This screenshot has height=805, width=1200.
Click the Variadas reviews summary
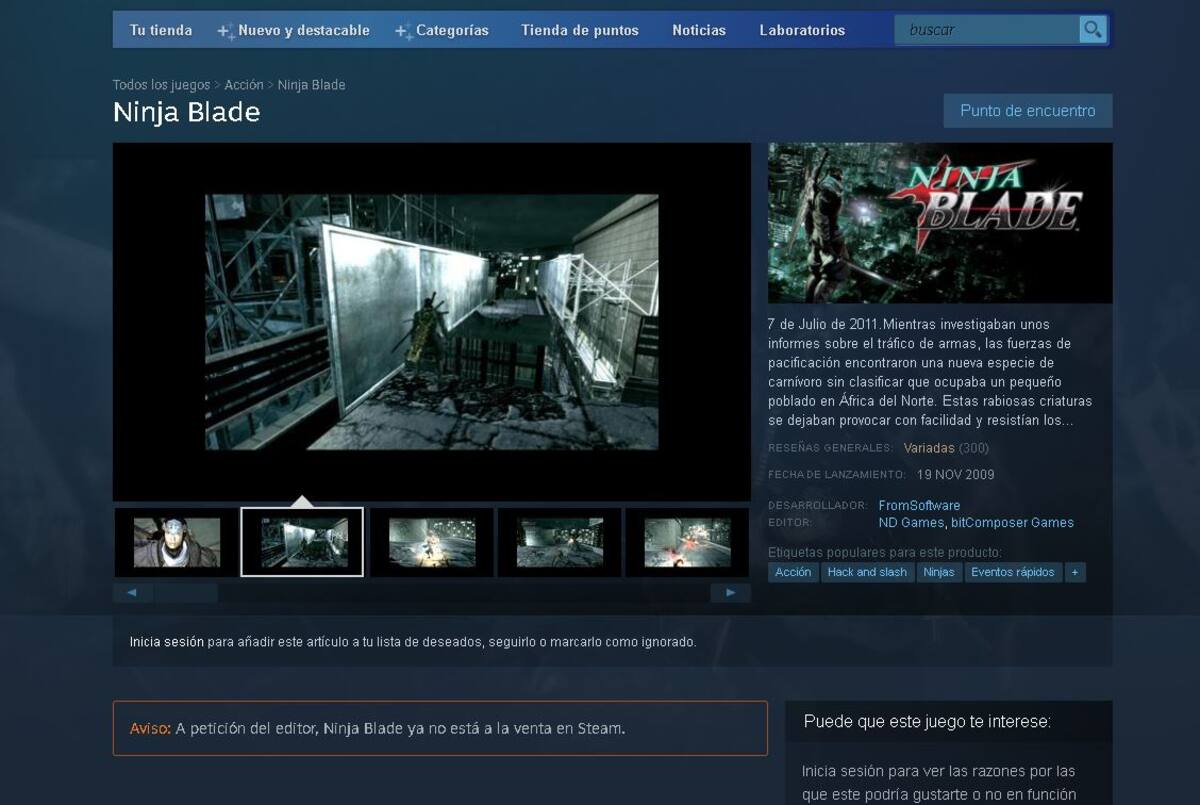[929, 448]
